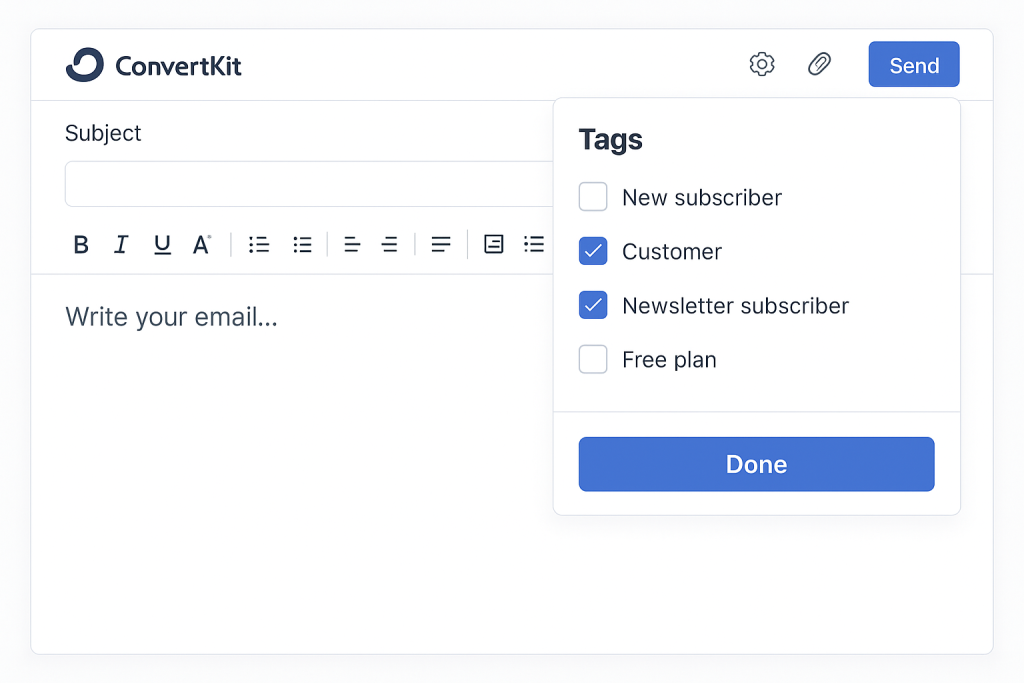
Task: Click the Subject label
Action: click(x=103, y=133)
